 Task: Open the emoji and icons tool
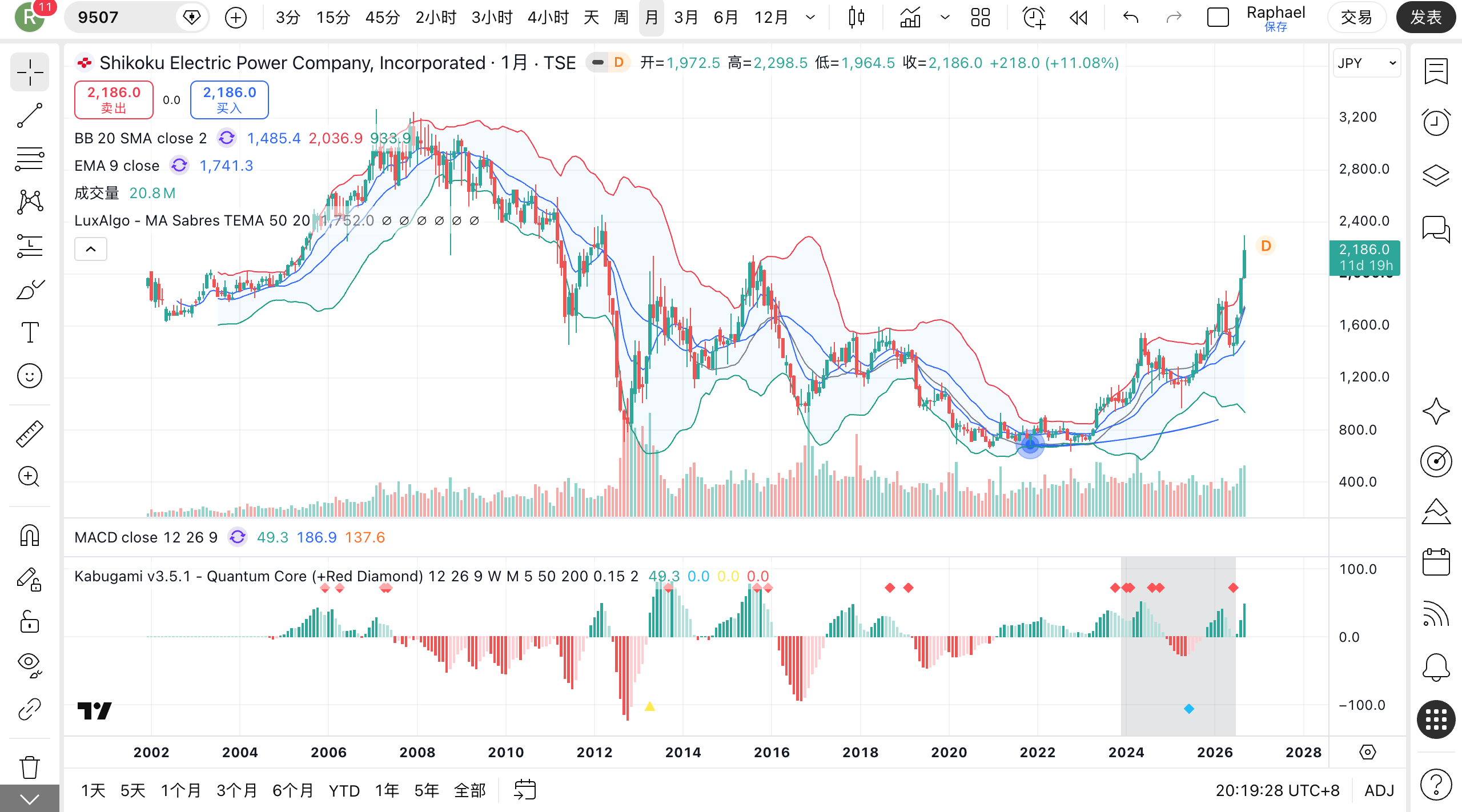30,376
